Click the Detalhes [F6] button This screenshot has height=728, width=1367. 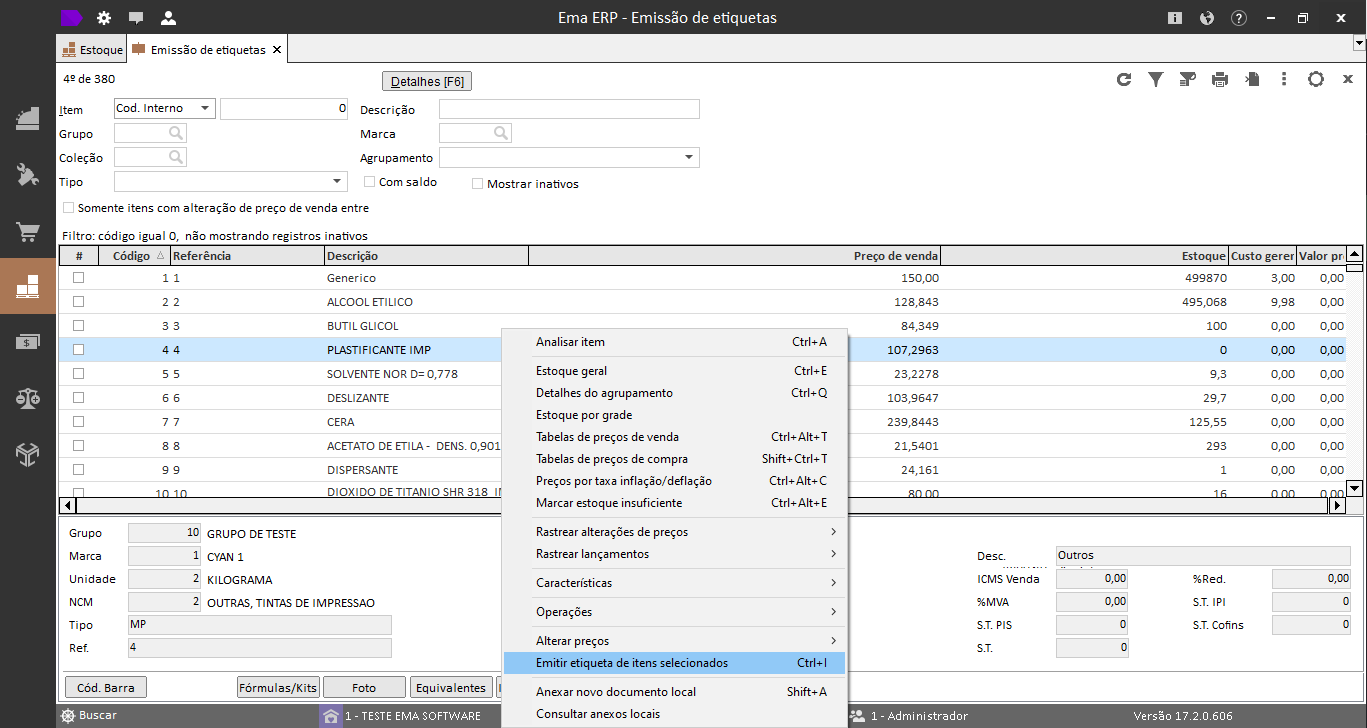pos(427,82)
